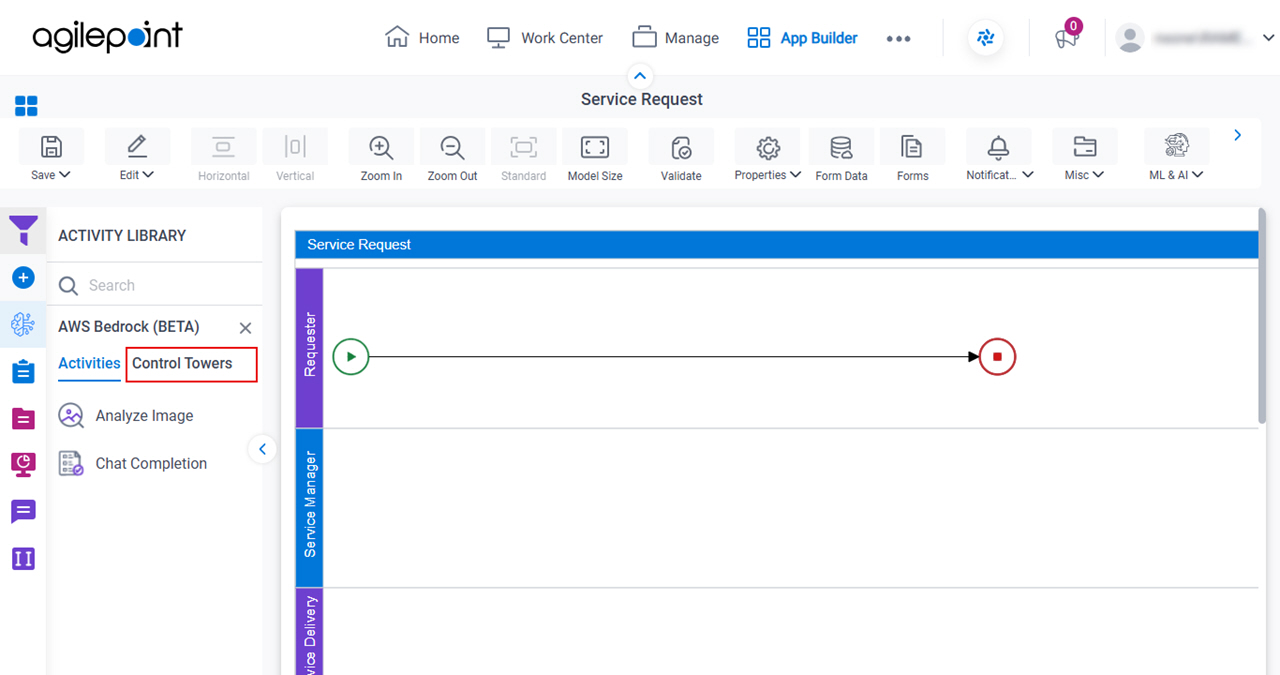Screen dimensions: 1280x675
Task: Open the three-dots overflow menu
Action: pyautogui.click(x=898, y=38)
